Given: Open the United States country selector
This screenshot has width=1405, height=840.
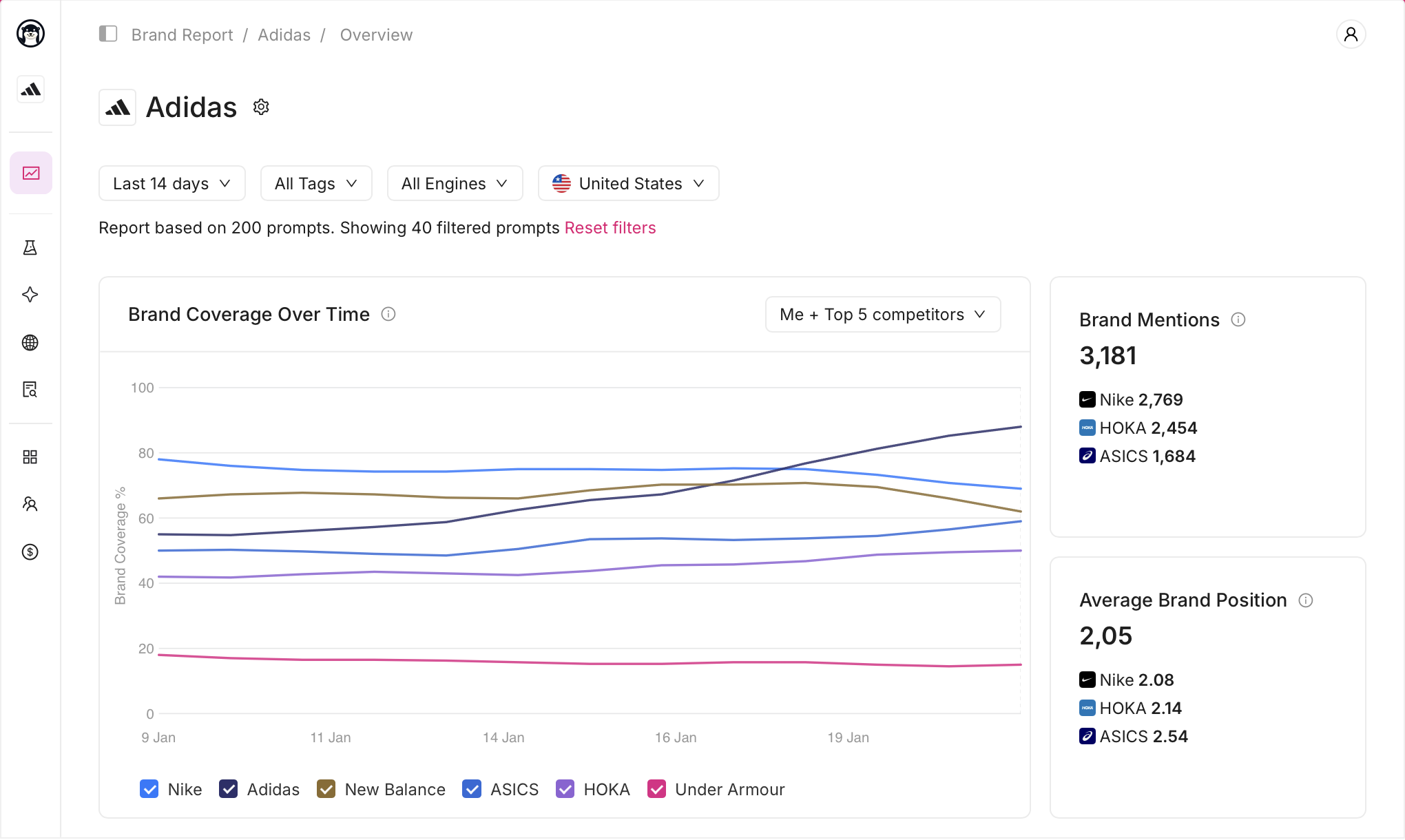Looking at the screenshot, I should 628,183.
